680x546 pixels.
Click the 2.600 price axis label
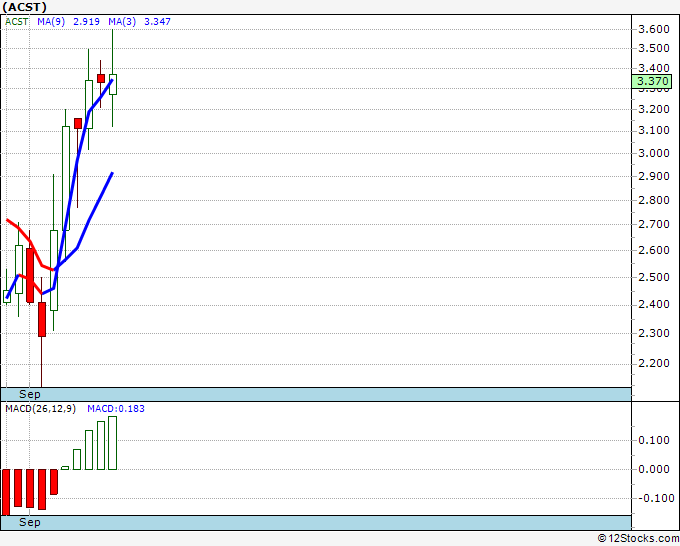[654, 250]
